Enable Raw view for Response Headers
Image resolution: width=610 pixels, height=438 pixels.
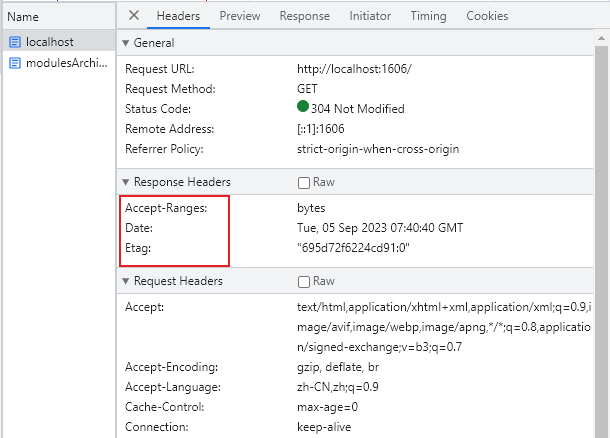tap(304, 183)
